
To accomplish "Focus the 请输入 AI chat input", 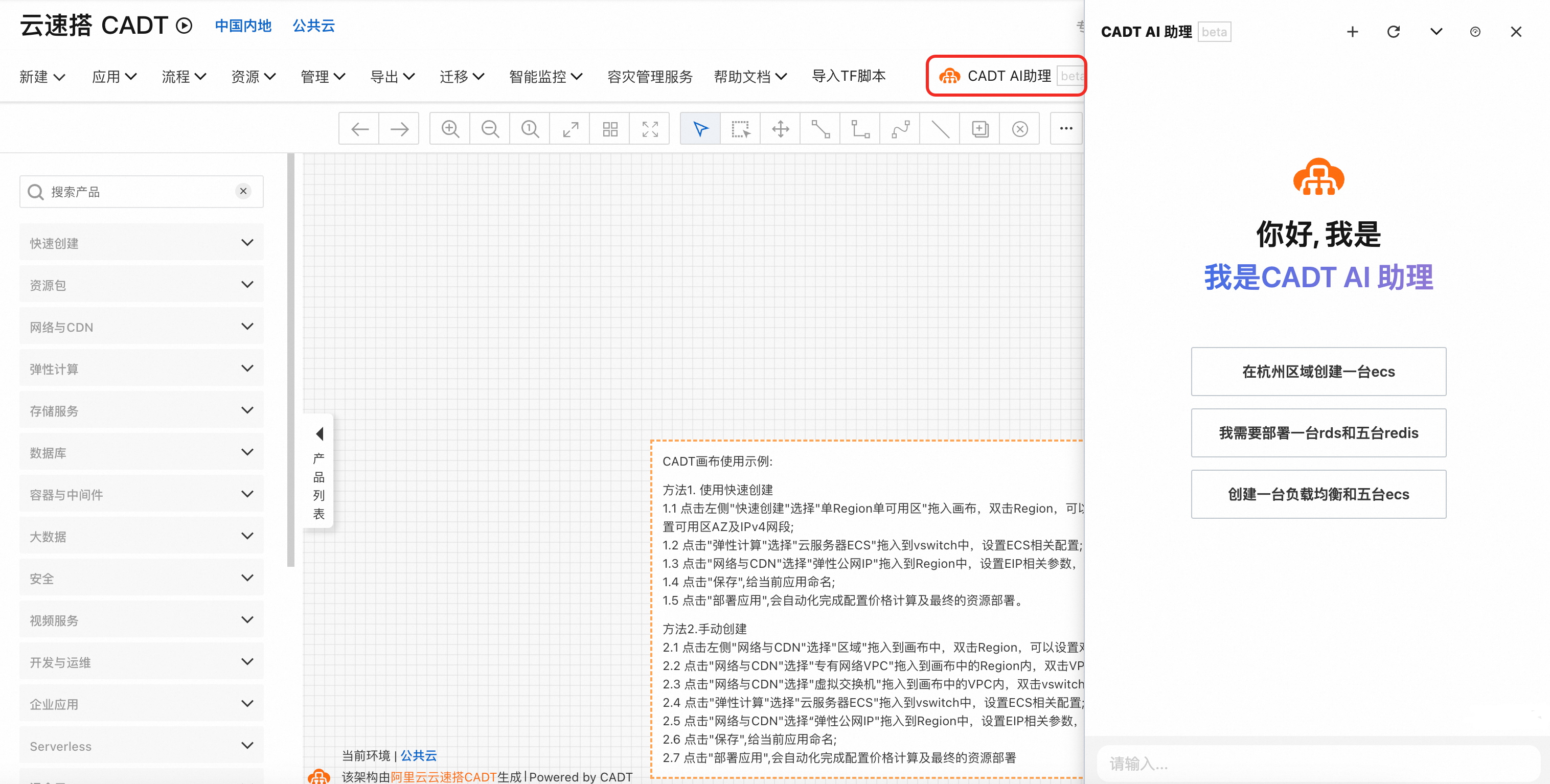I will (1318, 764).
